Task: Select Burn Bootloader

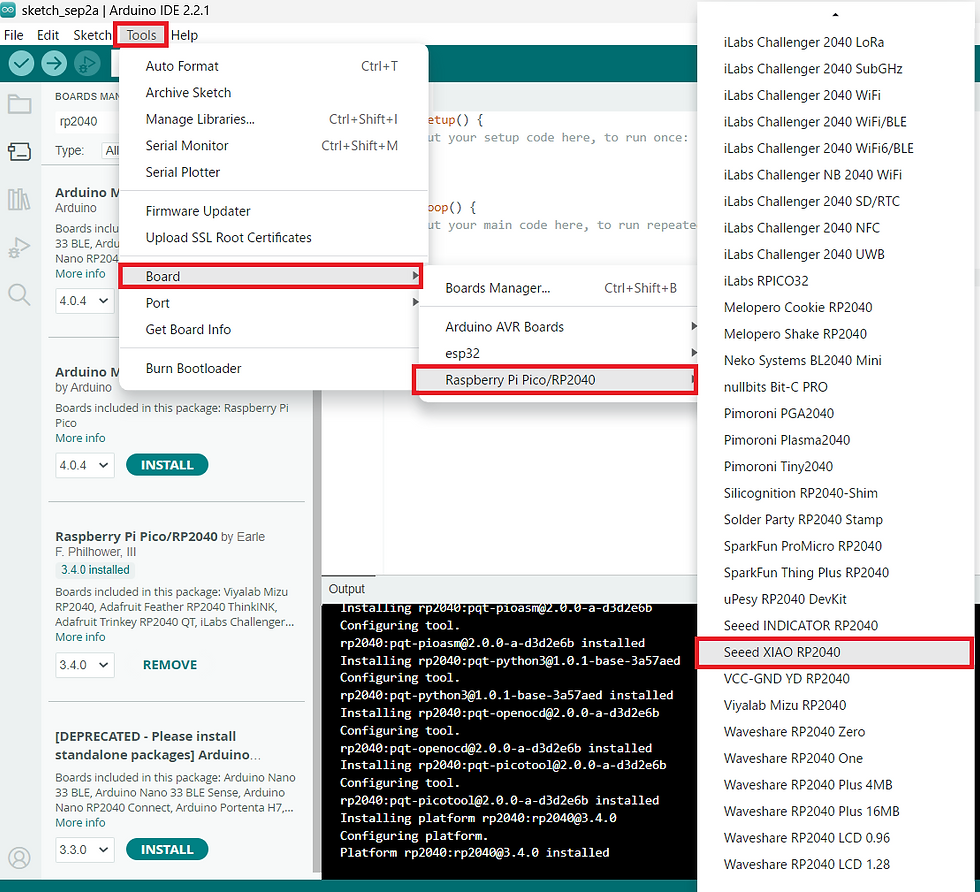Action: (x=271, y=368)
